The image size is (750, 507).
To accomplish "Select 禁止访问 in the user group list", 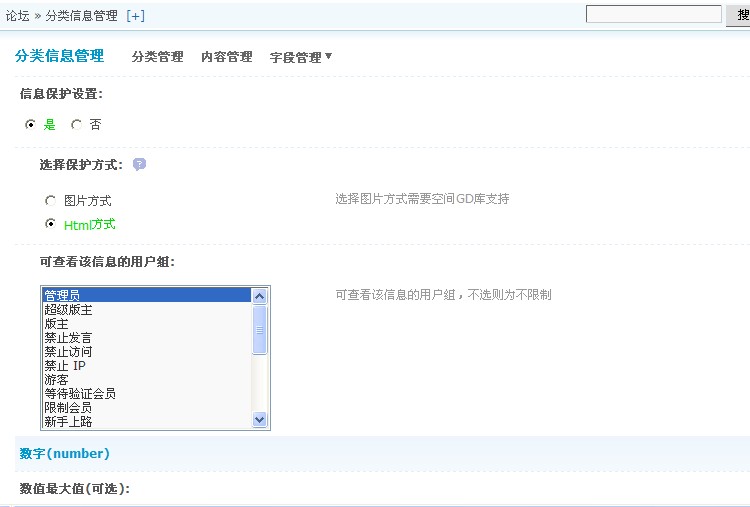I will coord(147,352).
